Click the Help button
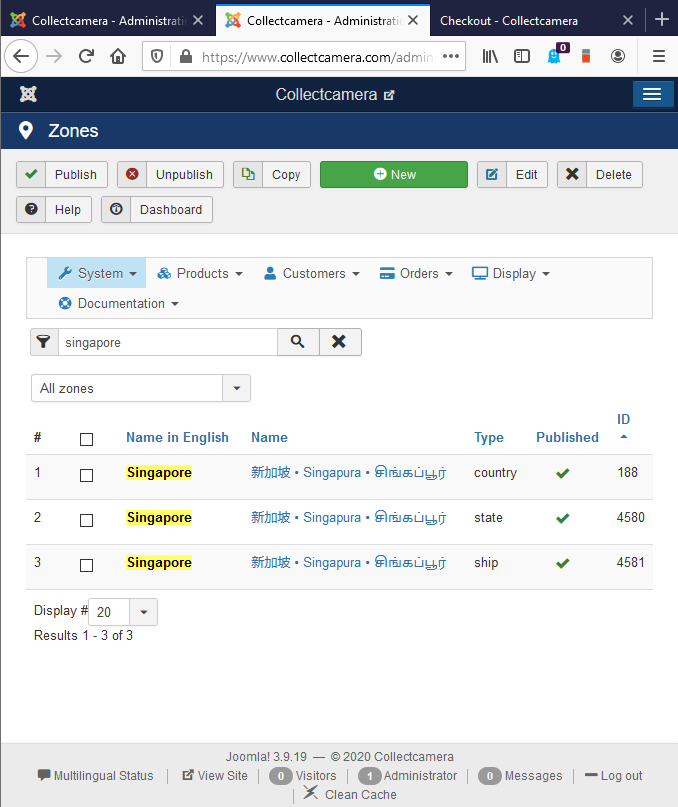678x807 pixels. coord(54,209)
